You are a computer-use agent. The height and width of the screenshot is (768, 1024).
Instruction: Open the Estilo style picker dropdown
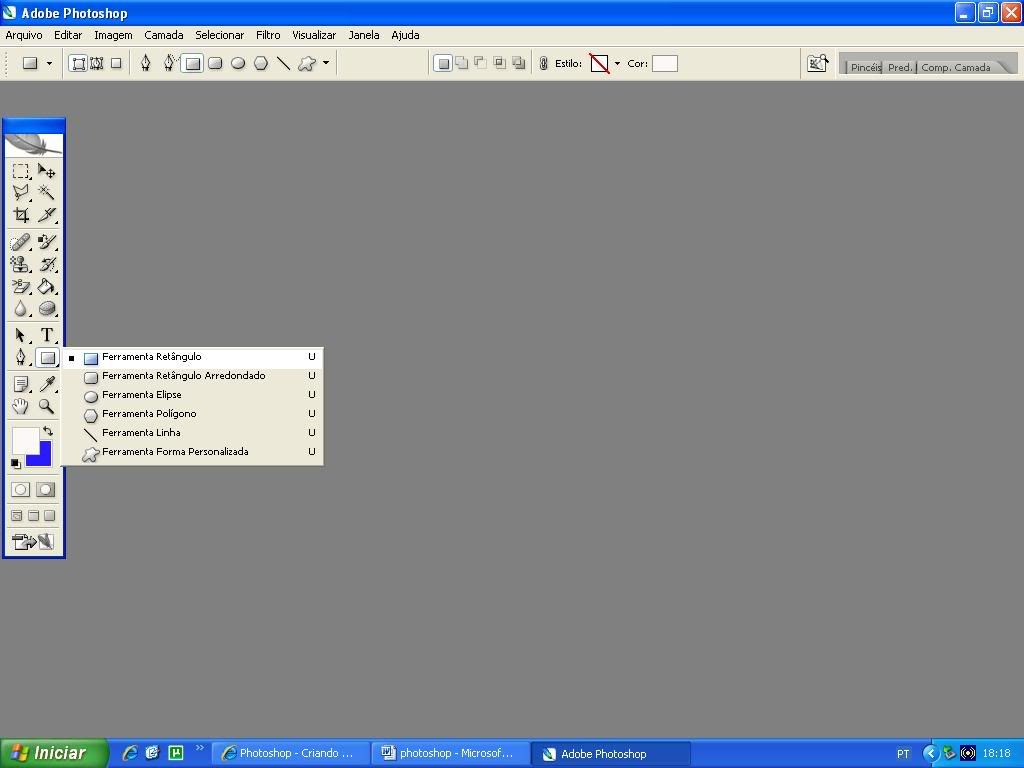coord(617,64)
